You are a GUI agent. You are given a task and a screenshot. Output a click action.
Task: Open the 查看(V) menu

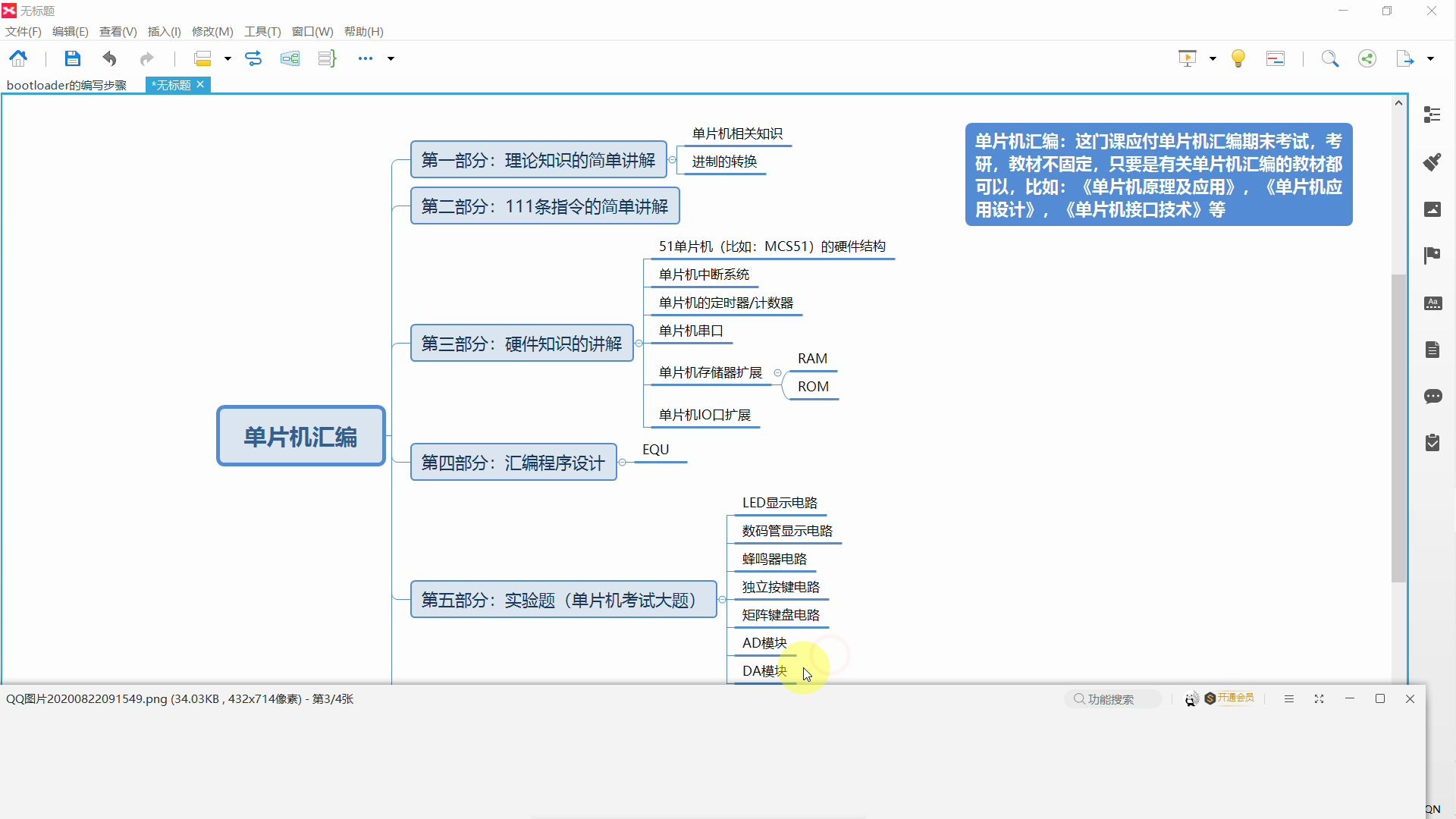(x=118, y=31)
